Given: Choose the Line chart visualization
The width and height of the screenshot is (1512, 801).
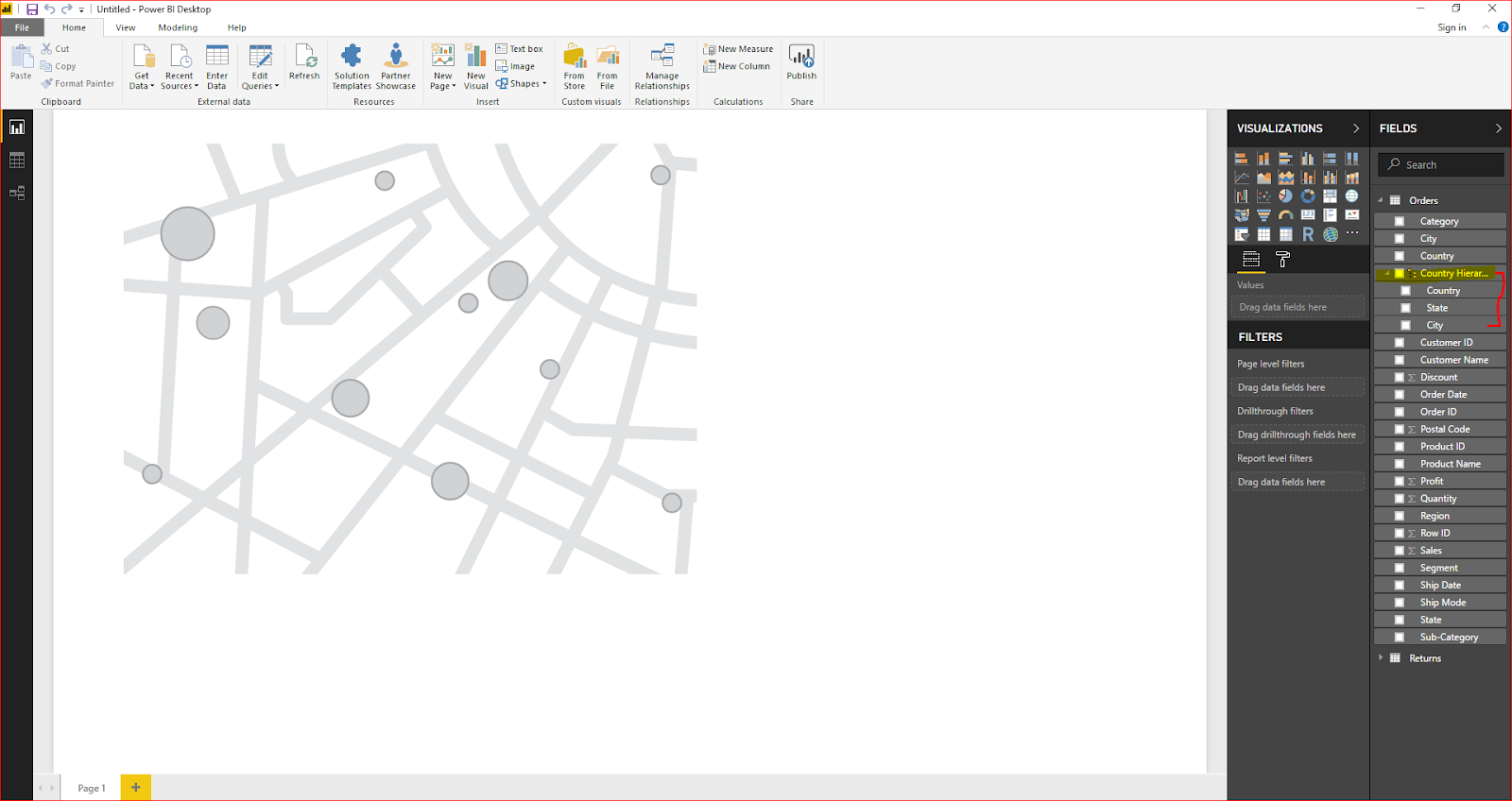Looking at the screenshot, I should point(1242,177).
